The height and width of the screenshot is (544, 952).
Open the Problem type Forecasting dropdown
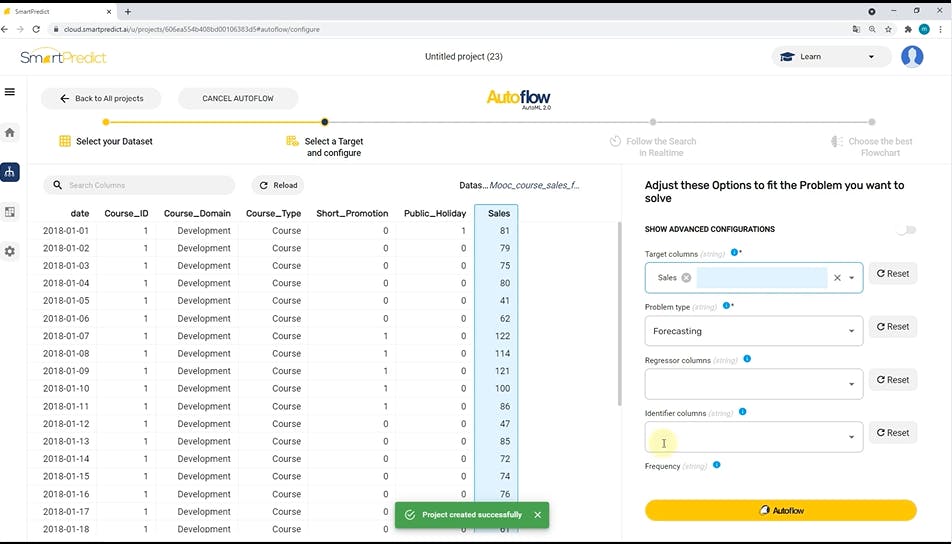pos(753,331)
